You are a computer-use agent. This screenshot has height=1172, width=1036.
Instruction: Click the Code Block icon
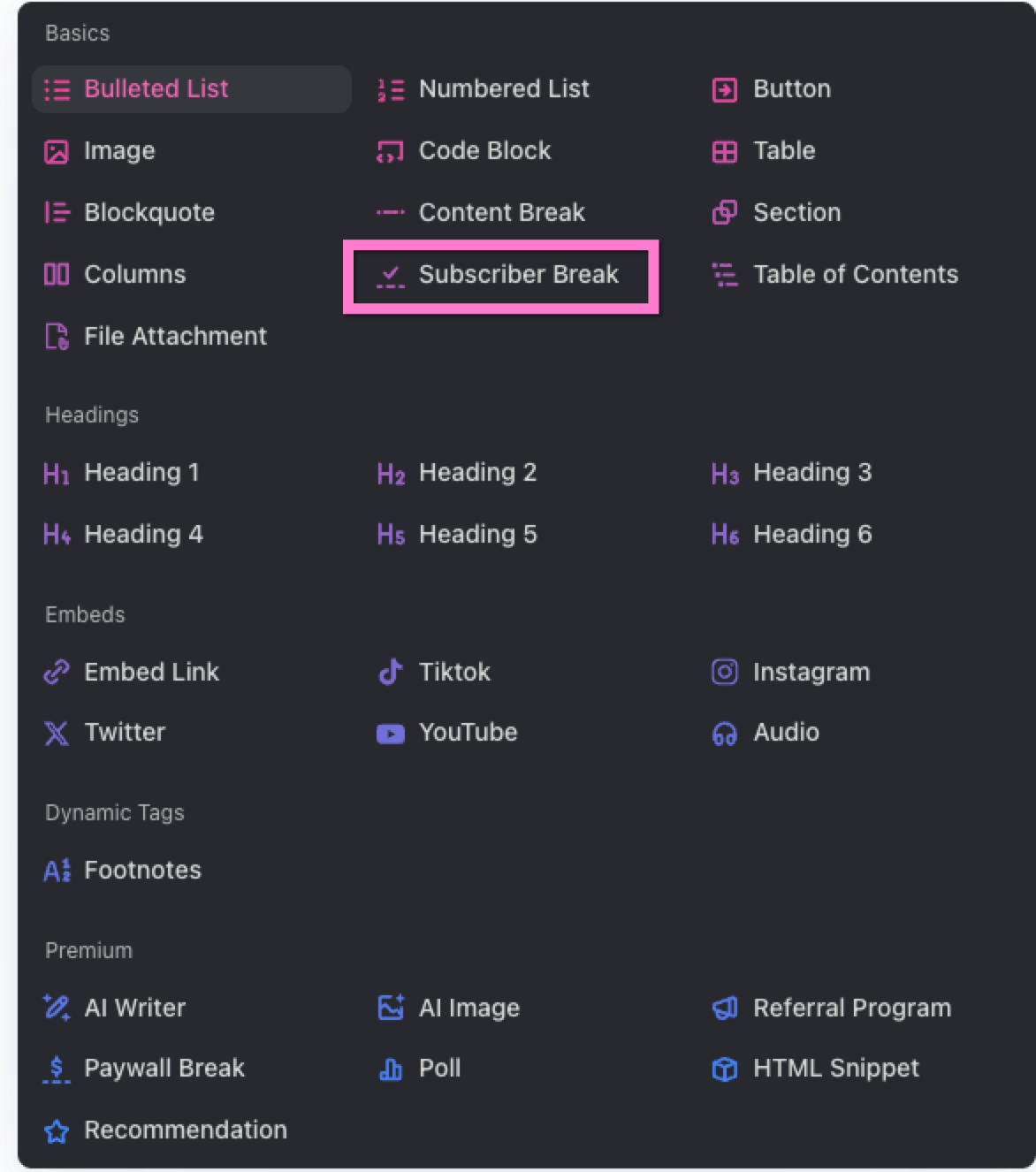point(391,152)
